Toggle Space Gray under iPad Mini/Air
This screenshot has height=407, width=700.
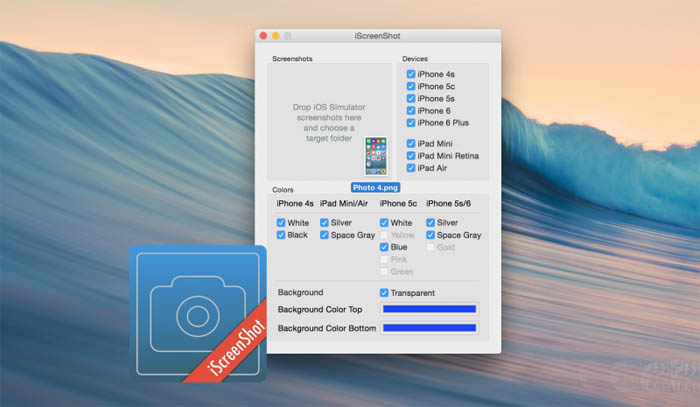[x=324, y=235]
